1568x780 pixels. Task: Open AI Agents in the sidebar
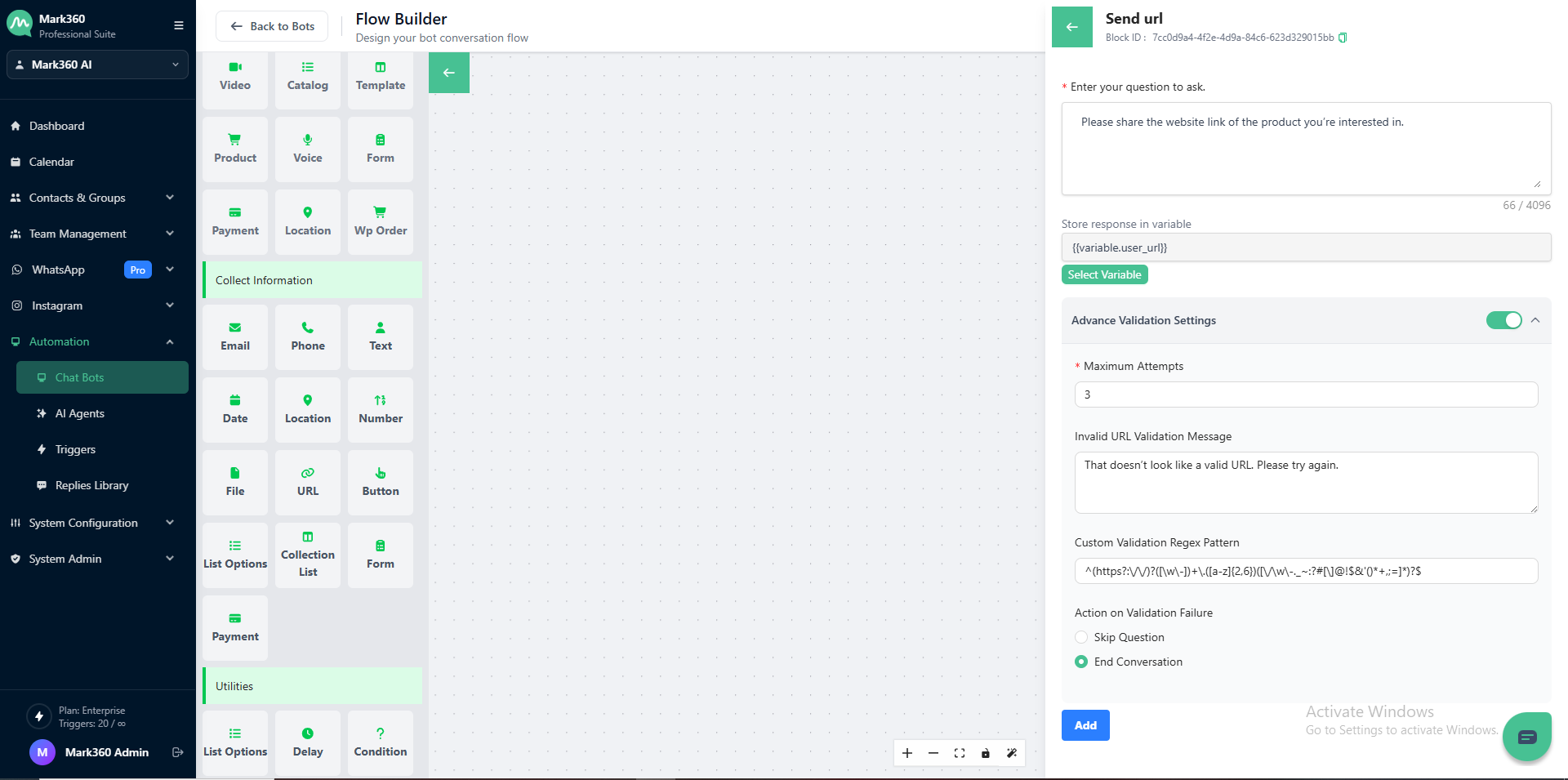click(80, 413)
